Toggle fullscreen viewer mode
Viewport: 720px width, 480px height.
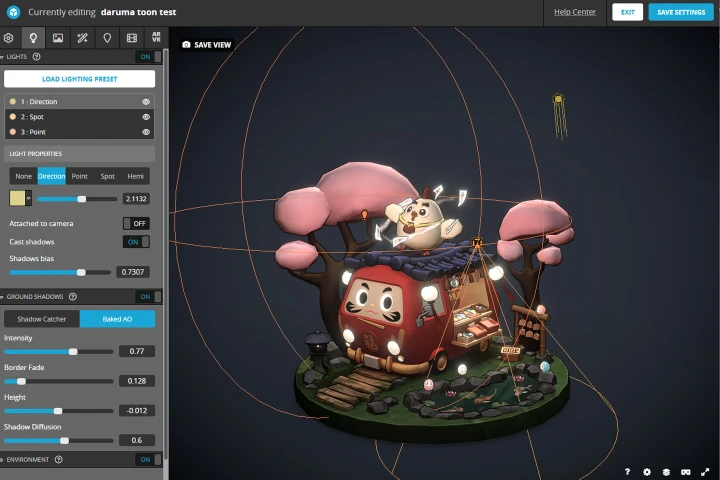[705, 472]
